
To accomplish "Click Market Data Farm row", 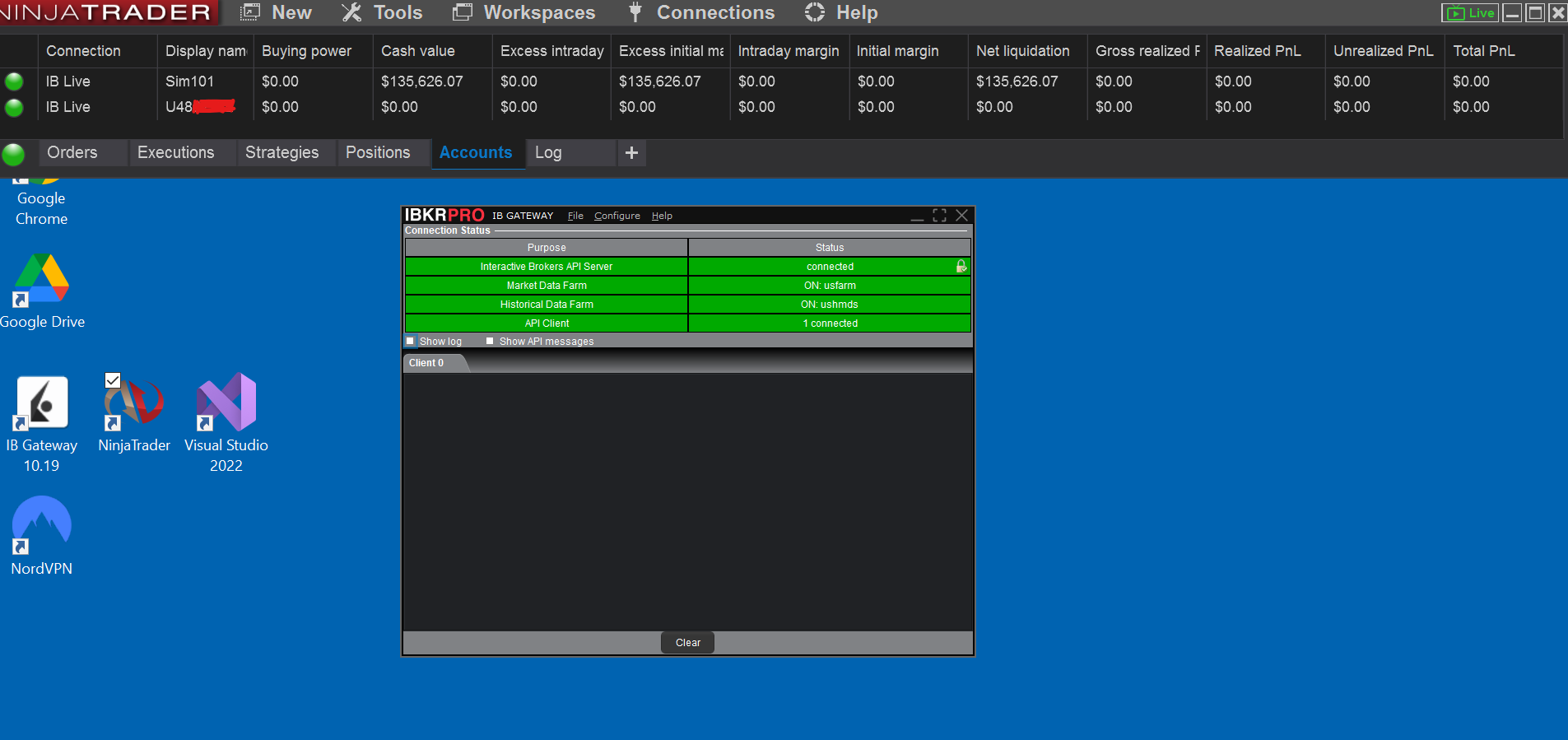I will tap(687, 285).
